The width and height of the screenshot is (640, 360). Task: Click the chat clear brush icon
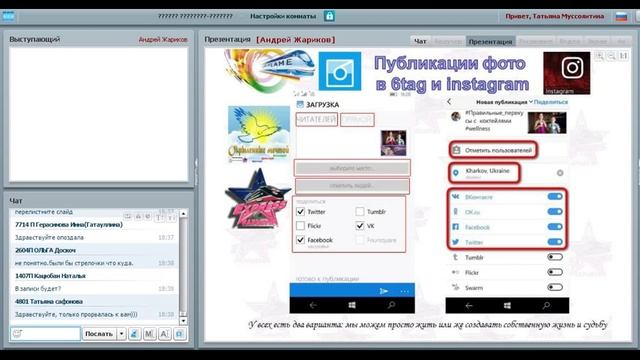134,334
